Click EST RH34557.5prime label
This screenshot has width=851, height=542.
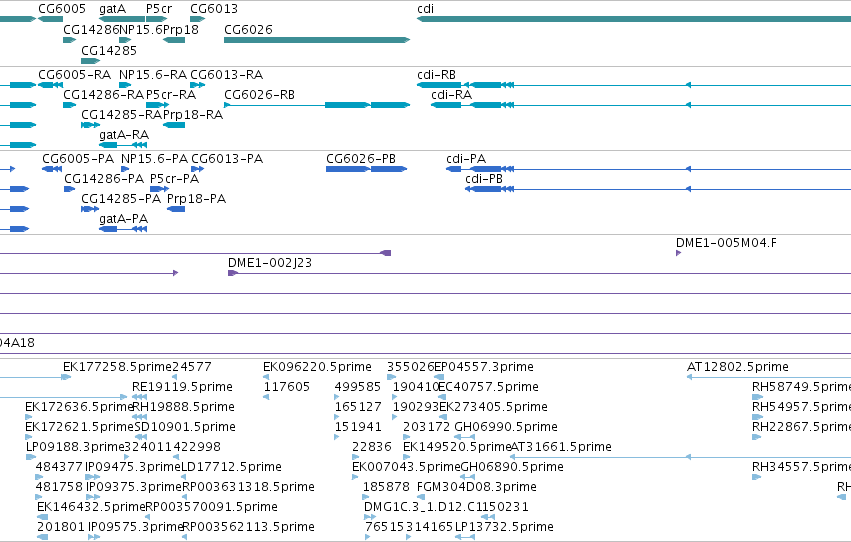tap(801, 467)
